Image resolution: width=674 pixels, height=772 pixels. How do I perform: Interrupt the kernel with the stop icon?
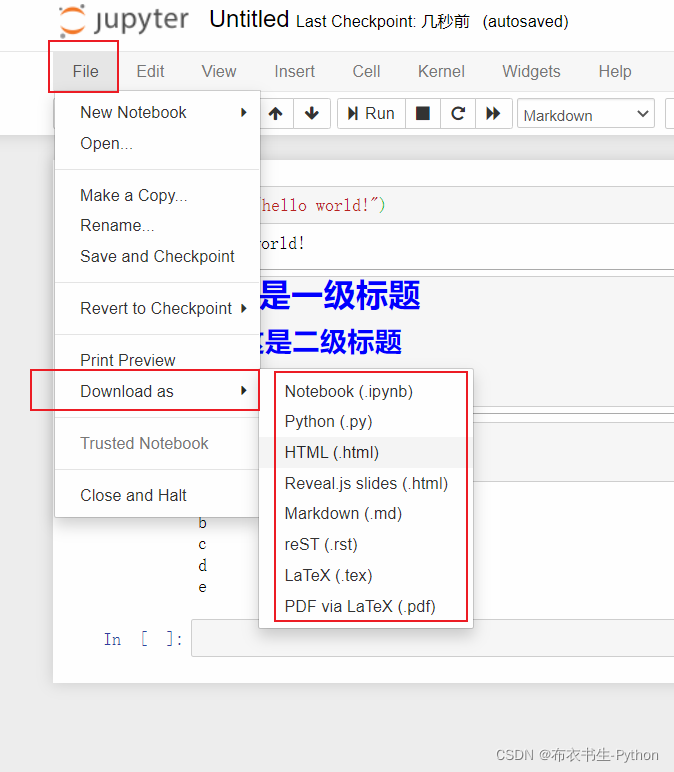(x=422, y=114)
